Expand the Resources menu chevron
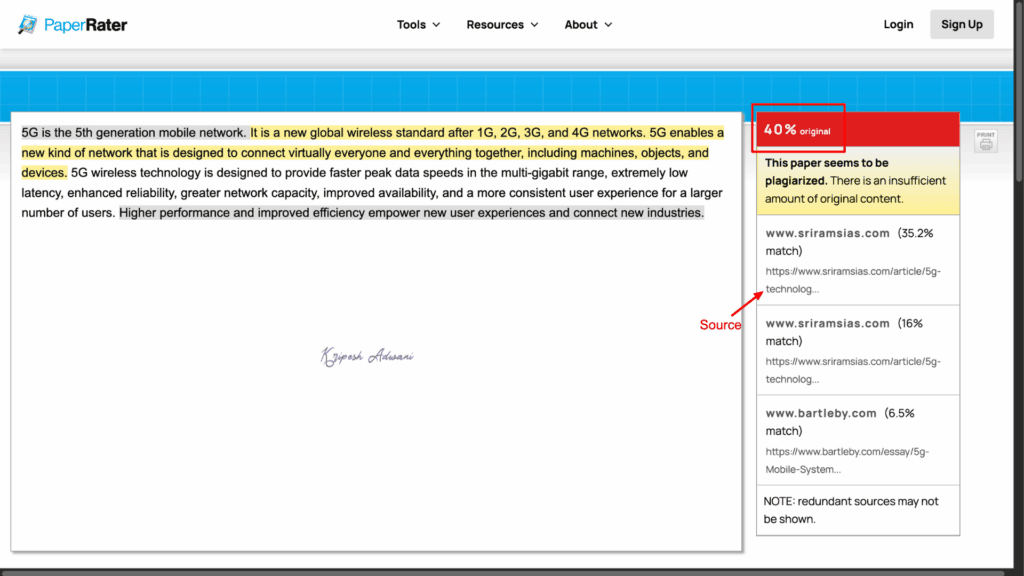This screenshot has height=576, width=1024. [536, 24]
